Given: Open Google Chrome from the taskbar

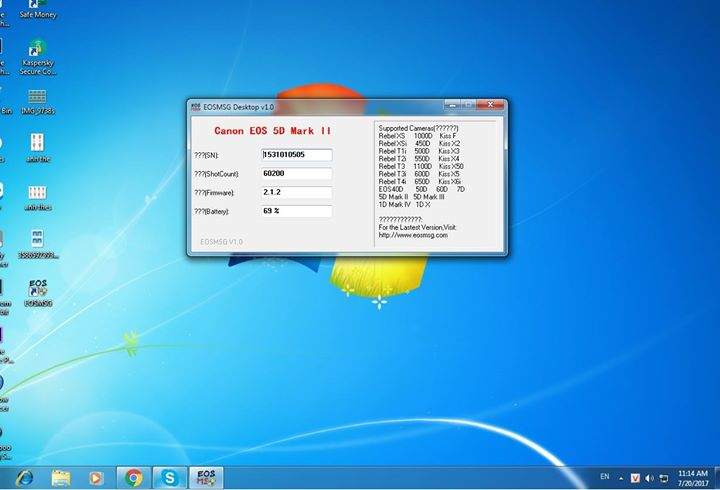Looking at the screenshot, I should pos(134,478).
